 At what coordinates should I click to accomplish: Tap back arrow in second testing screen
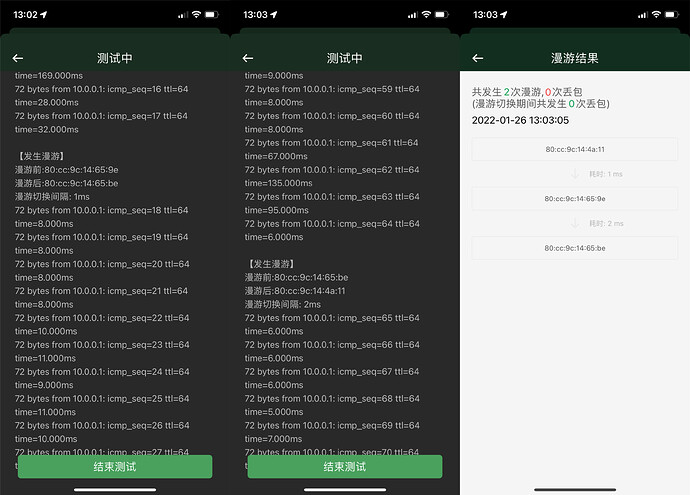click(248, 58)
